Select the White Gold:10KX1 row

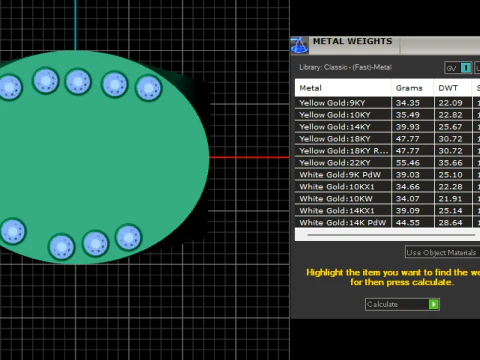tap(387, 187)
